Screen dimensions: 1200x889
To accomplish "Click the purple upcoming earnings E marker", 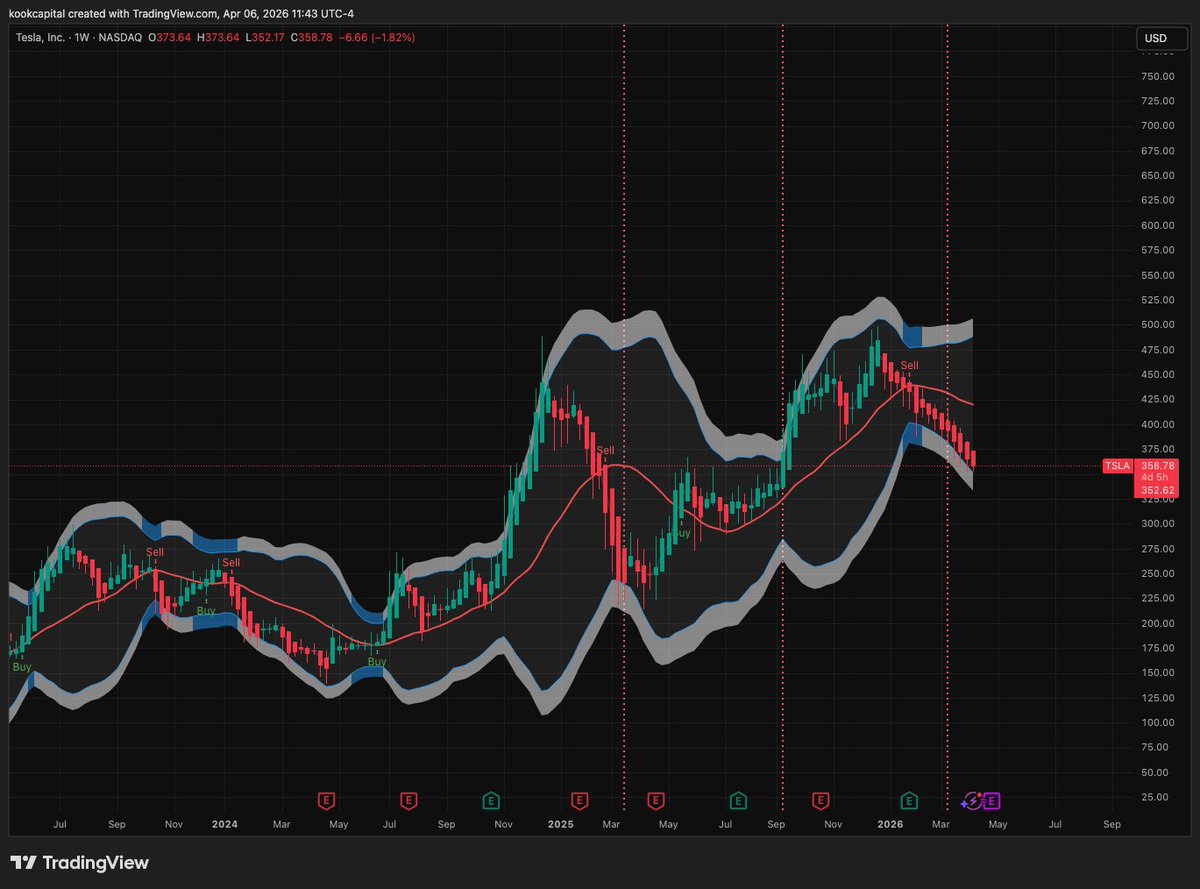I will click(x=992, y=800).
